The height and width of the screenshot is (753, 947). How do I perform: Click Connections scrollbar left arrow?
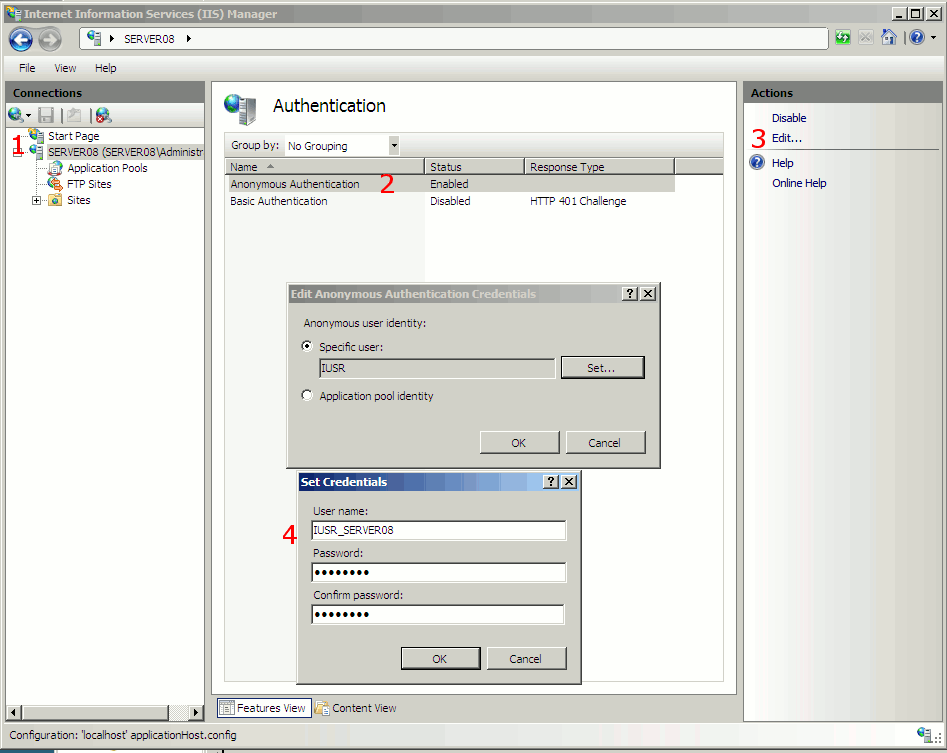[x=14, y=713]
